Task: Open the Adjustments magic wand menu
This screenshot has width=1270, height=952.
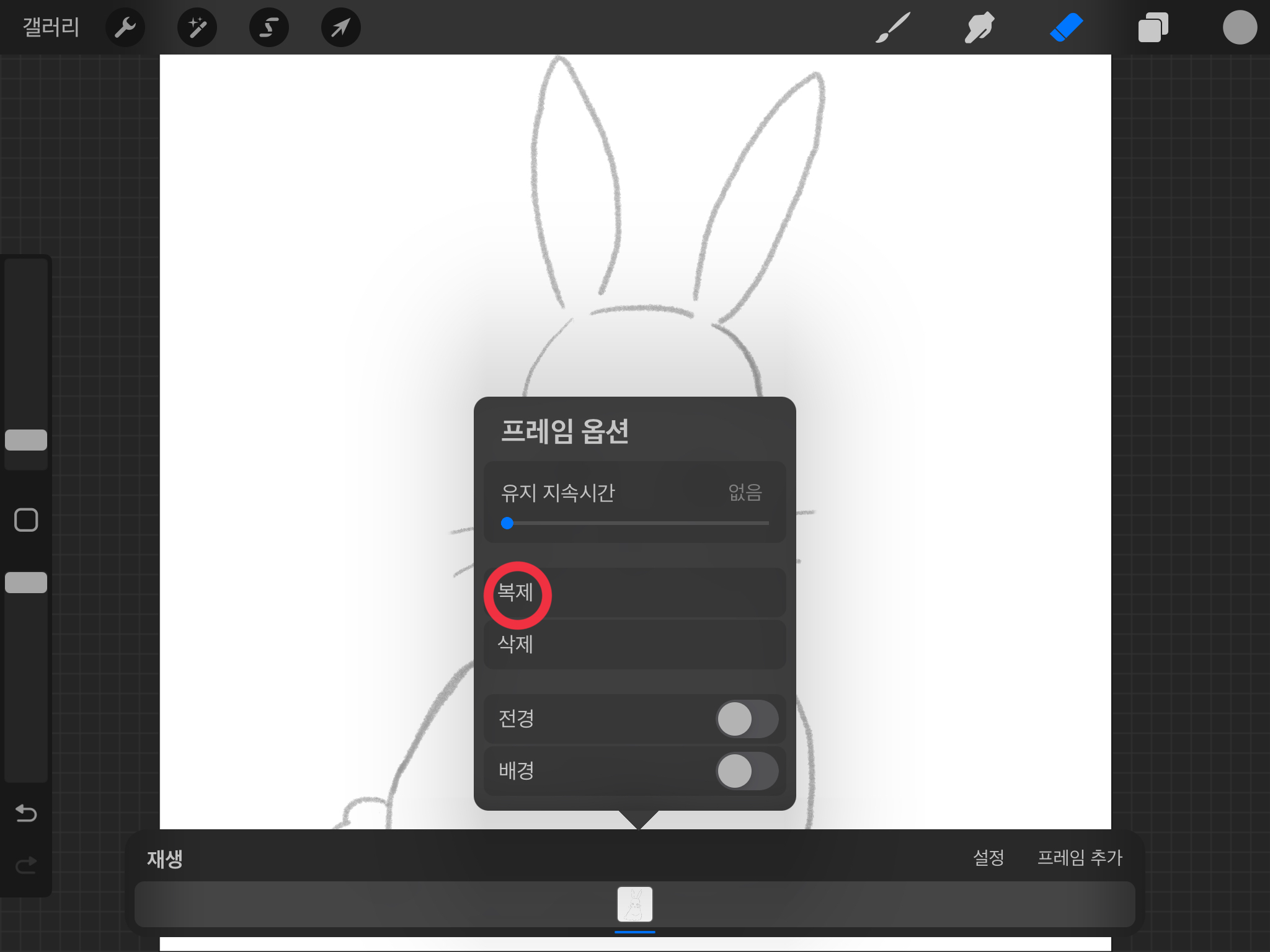Action: (x=197, y=27)
